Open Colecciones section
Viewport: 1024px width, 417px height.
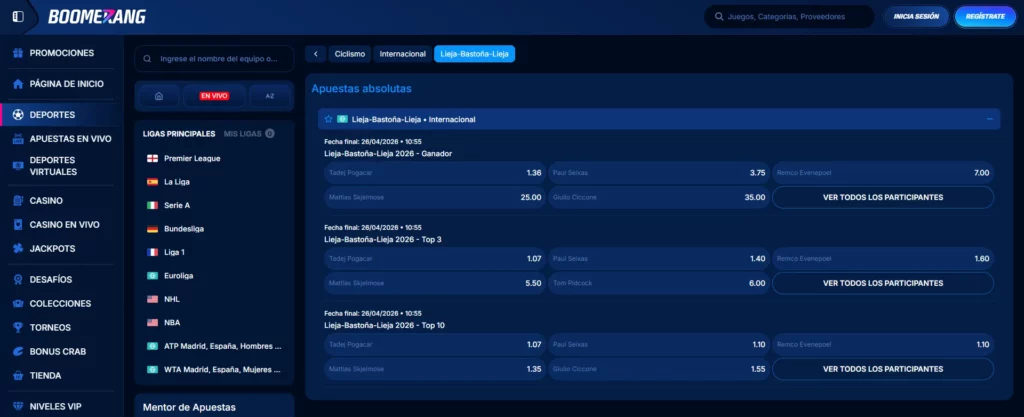(x=61, y=303)
